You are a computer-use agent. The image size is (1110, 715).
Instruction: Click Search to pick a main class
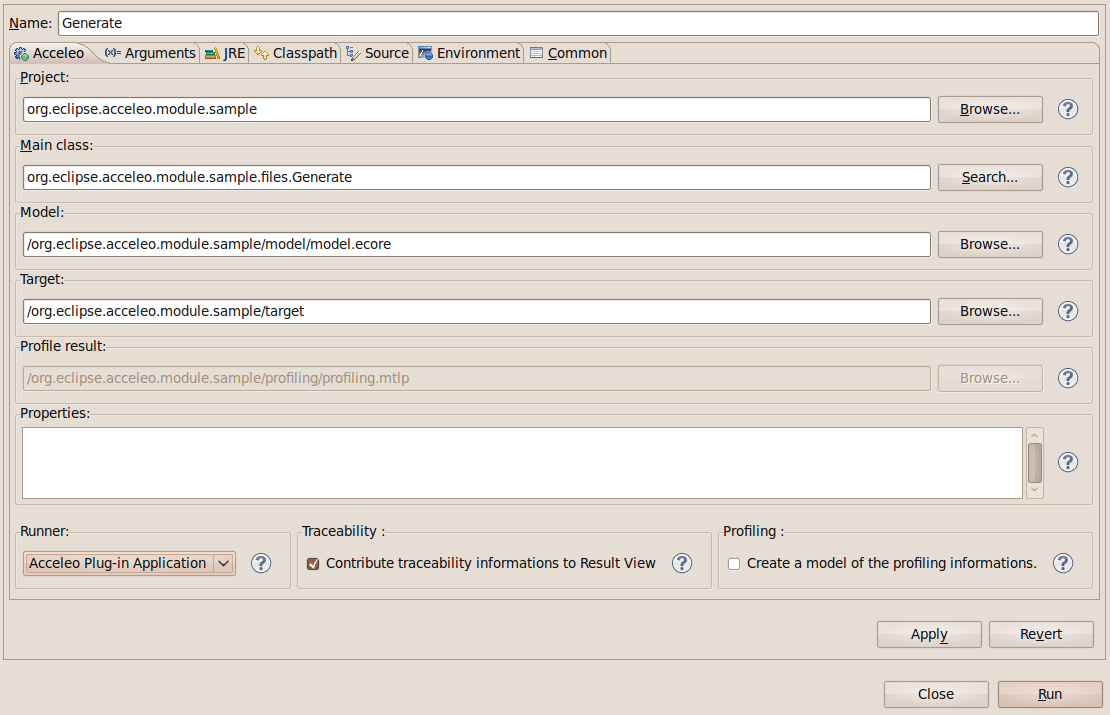pos(989,177)
